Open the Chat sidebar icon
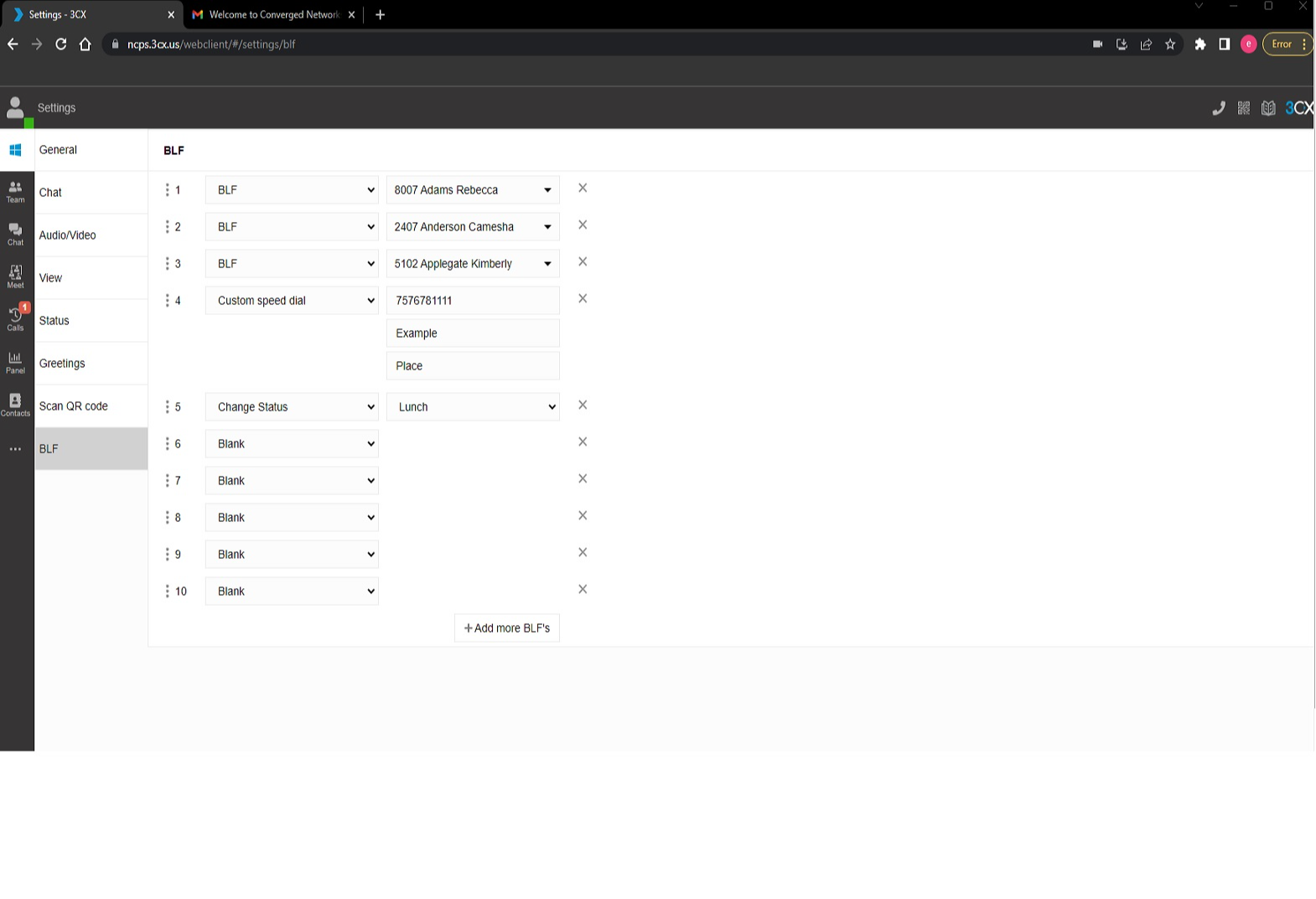1316x899 pixels. [x=15, y=235]
